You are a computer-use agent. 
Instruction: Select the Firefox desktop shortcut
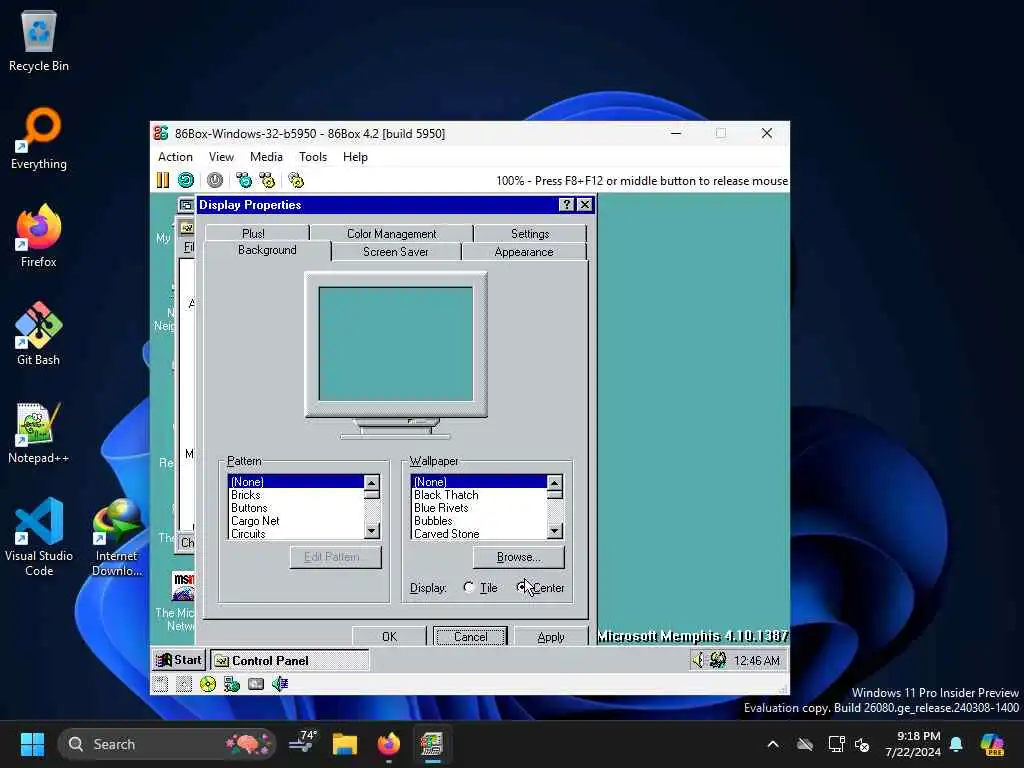coord(39,236)
